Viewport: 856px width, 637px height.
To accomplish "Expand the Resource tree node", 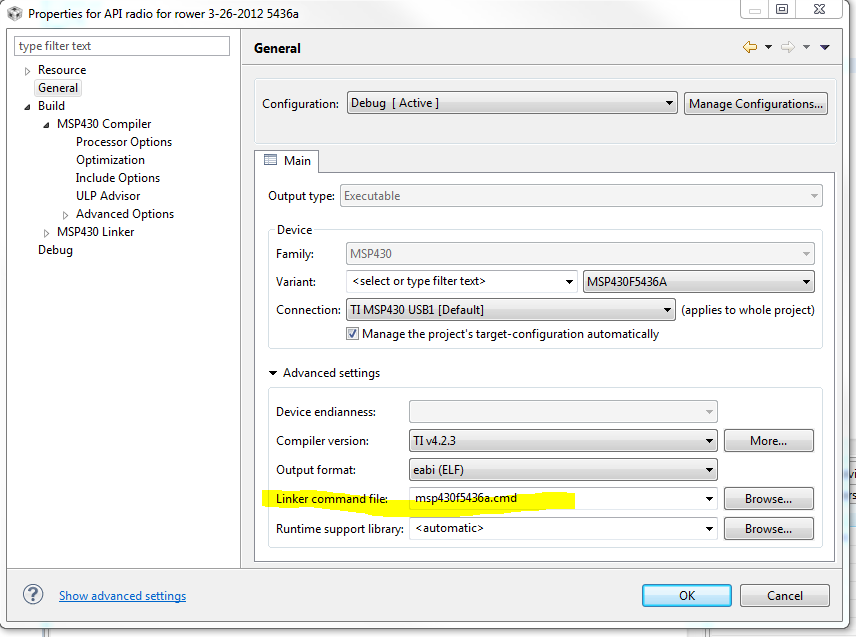I will coord(27,71).
